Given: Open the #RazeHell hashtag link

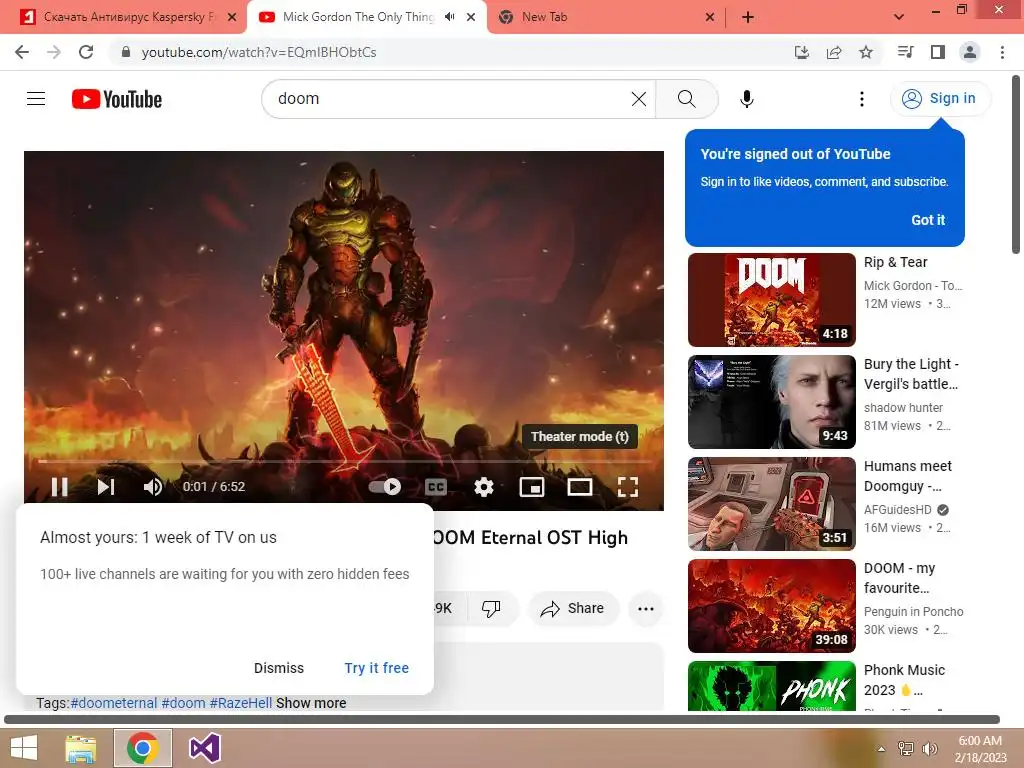Looking at the screenshot, I should [241, 703].
